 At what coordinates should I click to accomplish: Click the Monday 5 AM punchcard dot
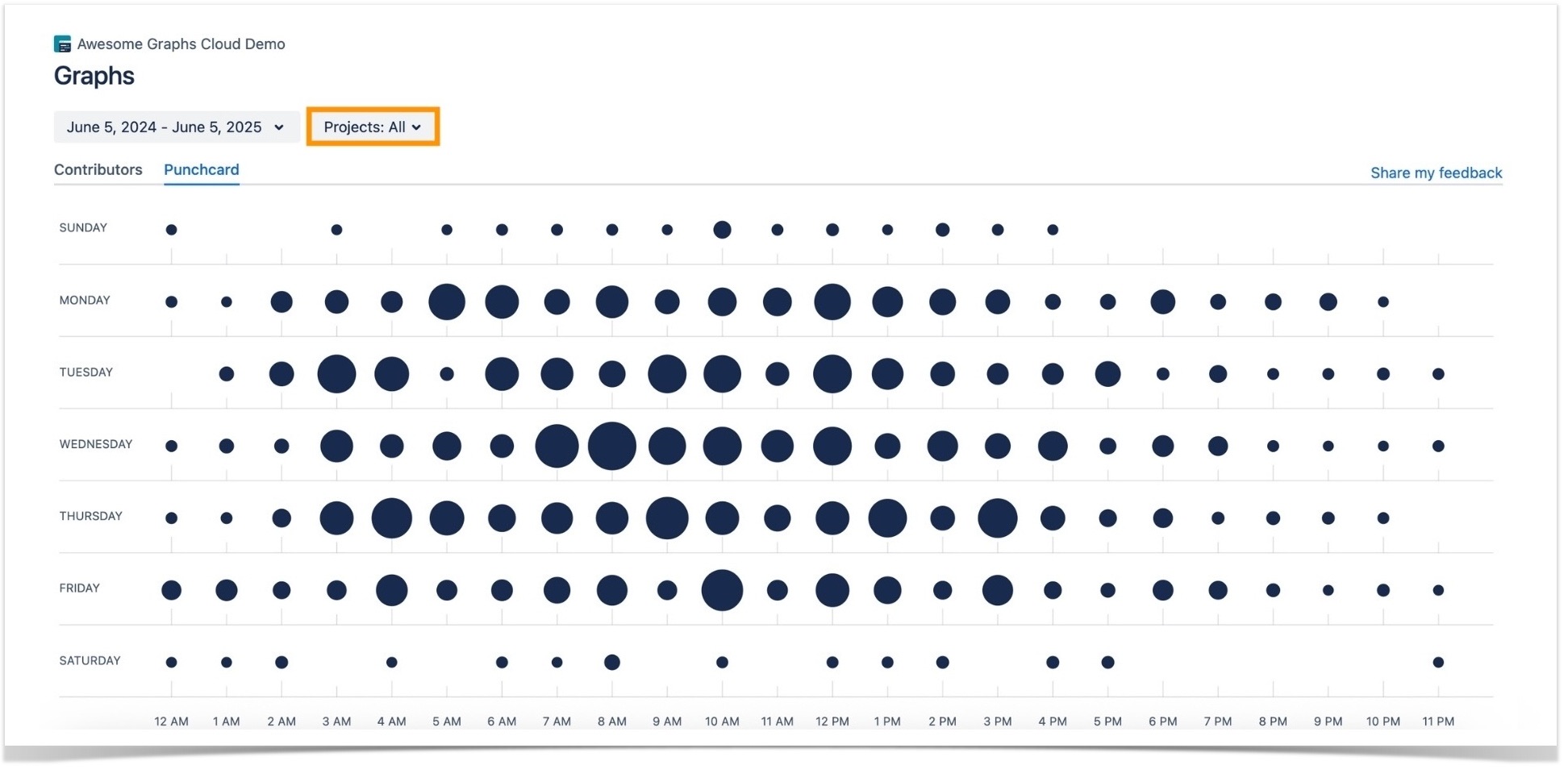[x=447, y=301]
